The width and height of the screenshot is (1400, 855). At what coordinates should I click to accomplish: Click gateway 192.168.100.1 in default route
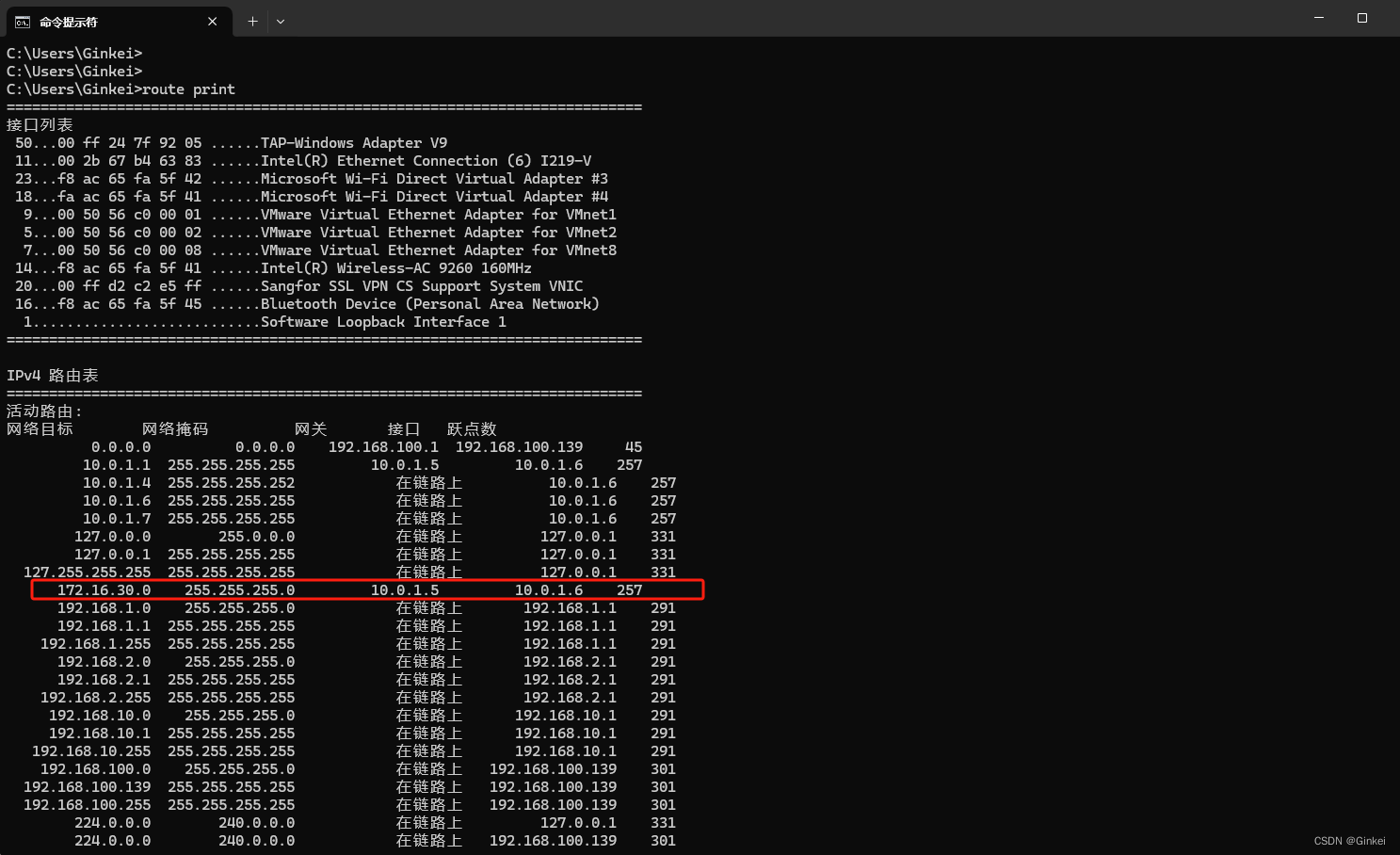pyautogui.click(x=383, y=447)
